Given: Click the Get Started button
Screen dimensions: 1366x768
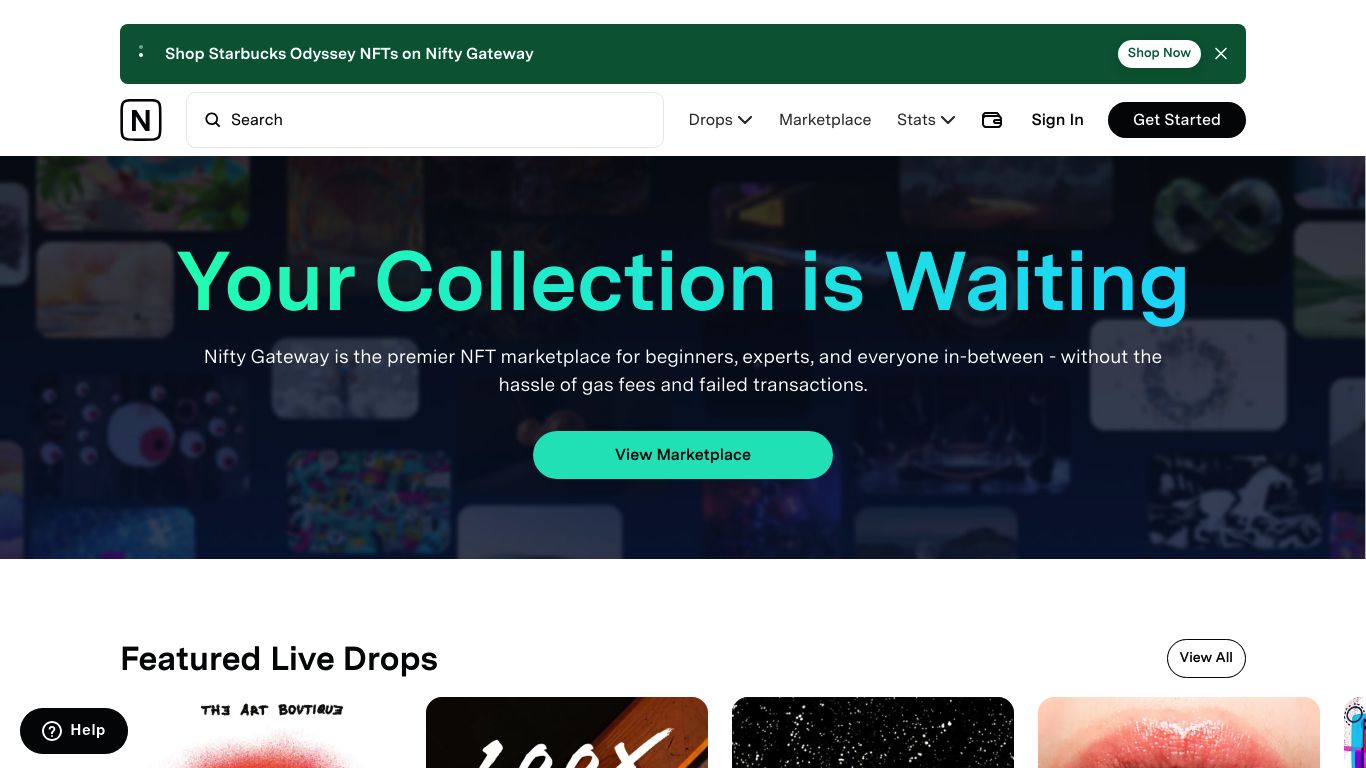Looking at the screenshot, I should click(1177, 120).
